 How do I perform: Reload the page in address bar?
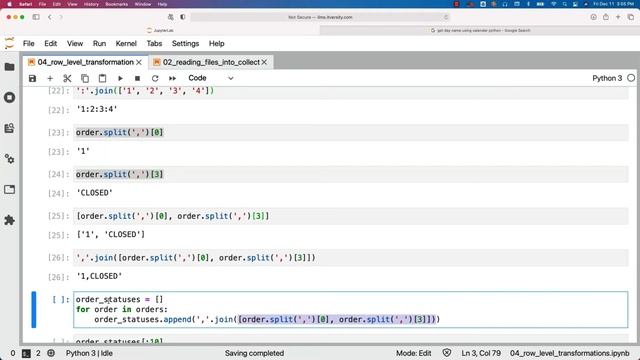click(x=446, y=17)
